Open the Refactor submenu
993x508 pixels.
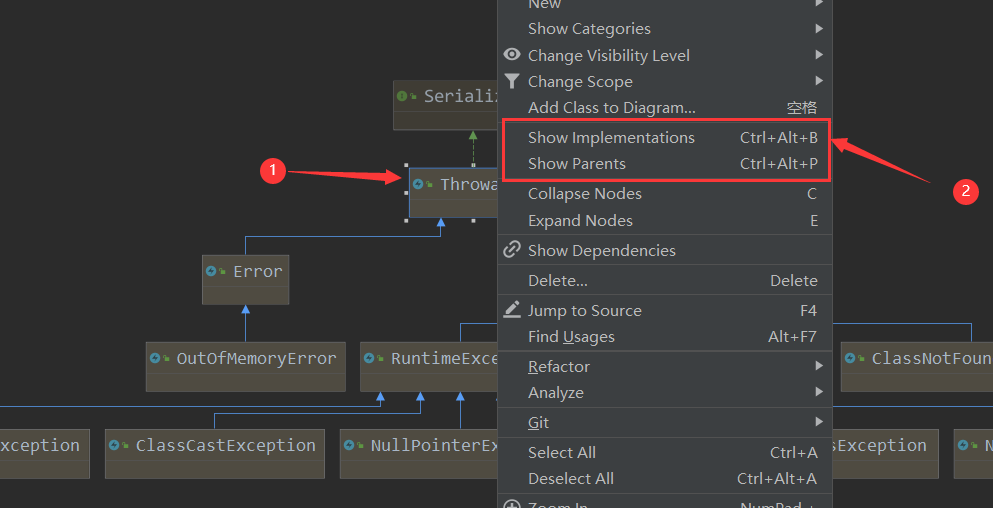(559, 367)
